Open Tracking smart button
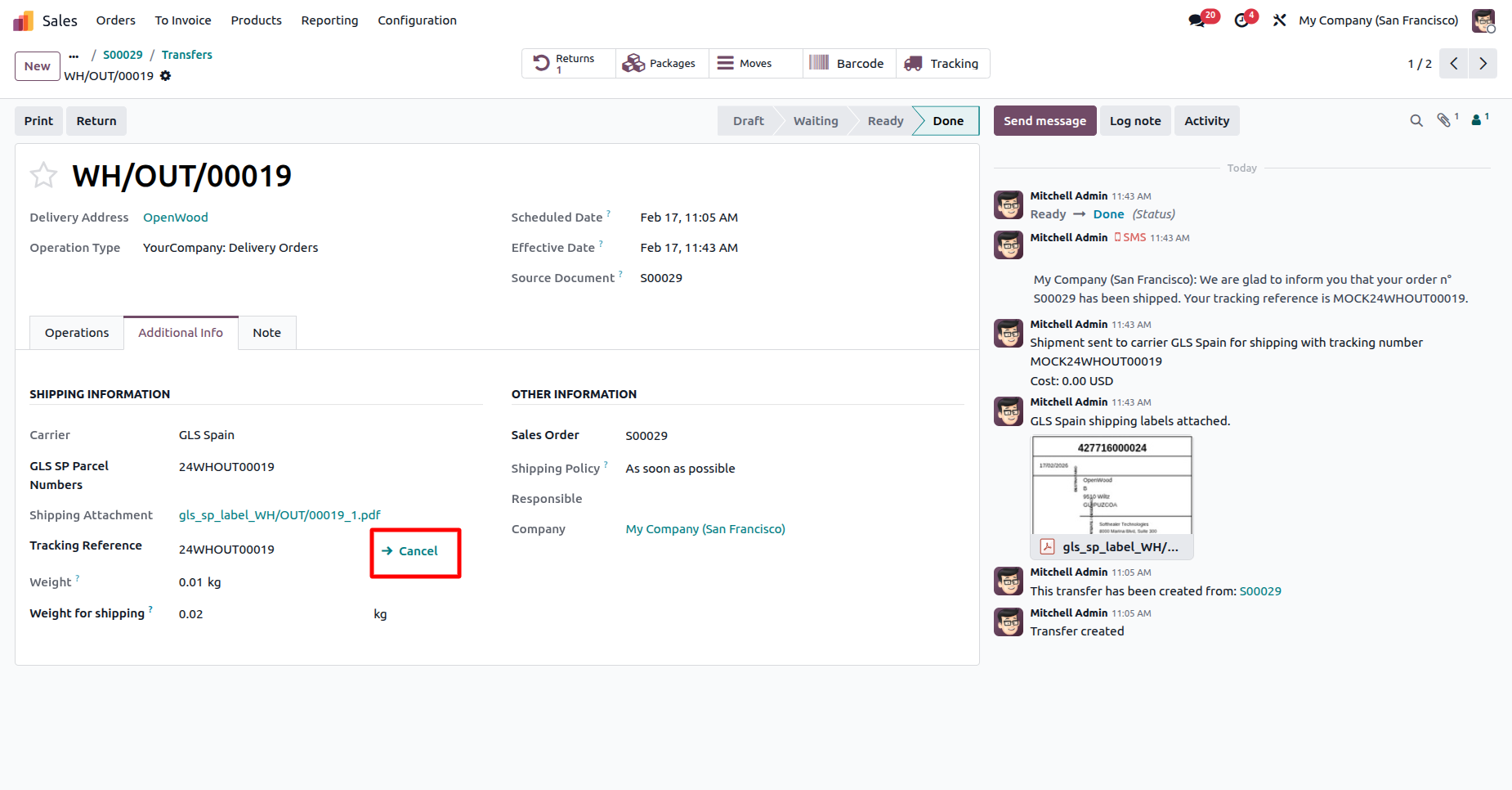1512x790 pixels. tap(943, 64)
